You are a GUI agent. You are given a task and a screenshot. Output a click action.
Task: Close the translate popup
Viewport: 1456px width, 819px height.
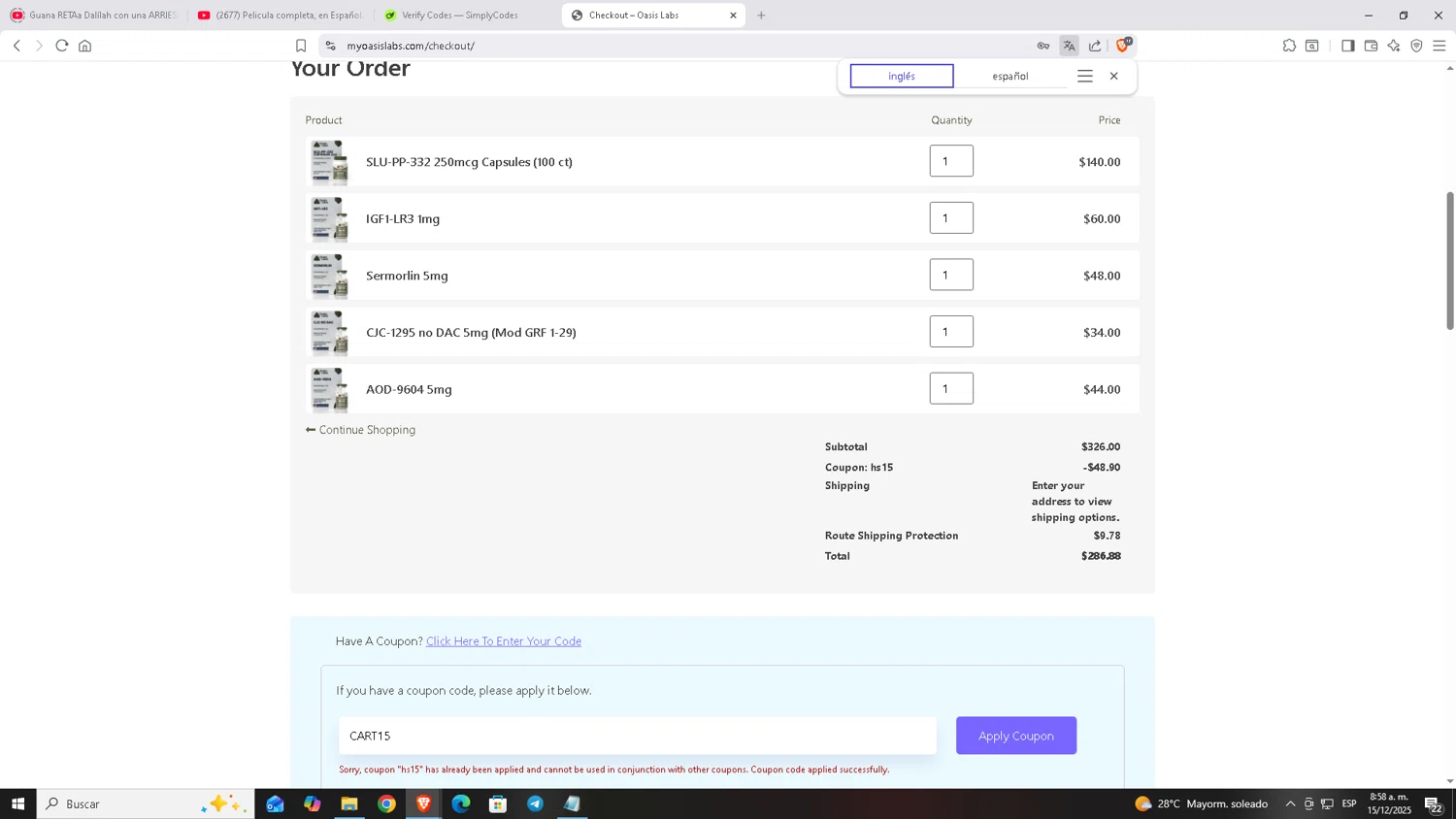point(1114,76)
